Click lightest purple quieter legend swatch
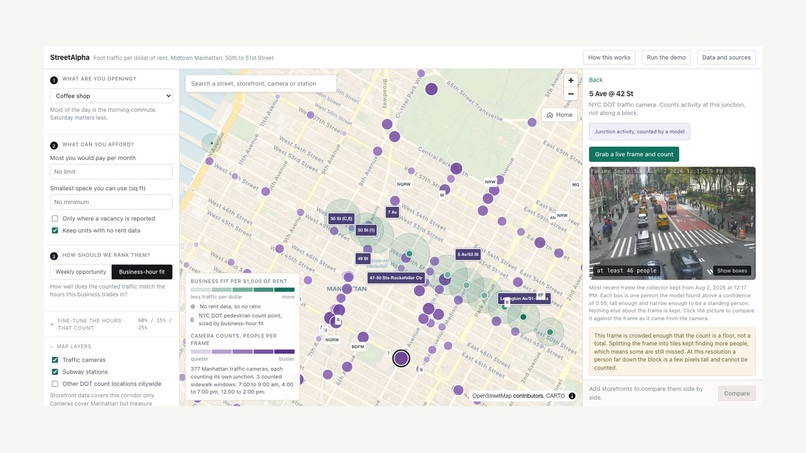Viewport: 806px width, 453px height. [200, 352]
